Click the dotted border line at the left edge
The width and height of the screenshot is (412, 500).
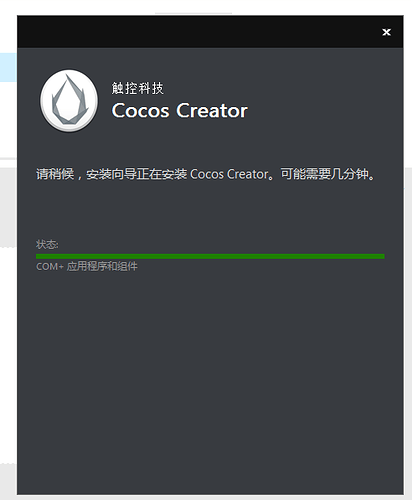[x=8, y=247]
